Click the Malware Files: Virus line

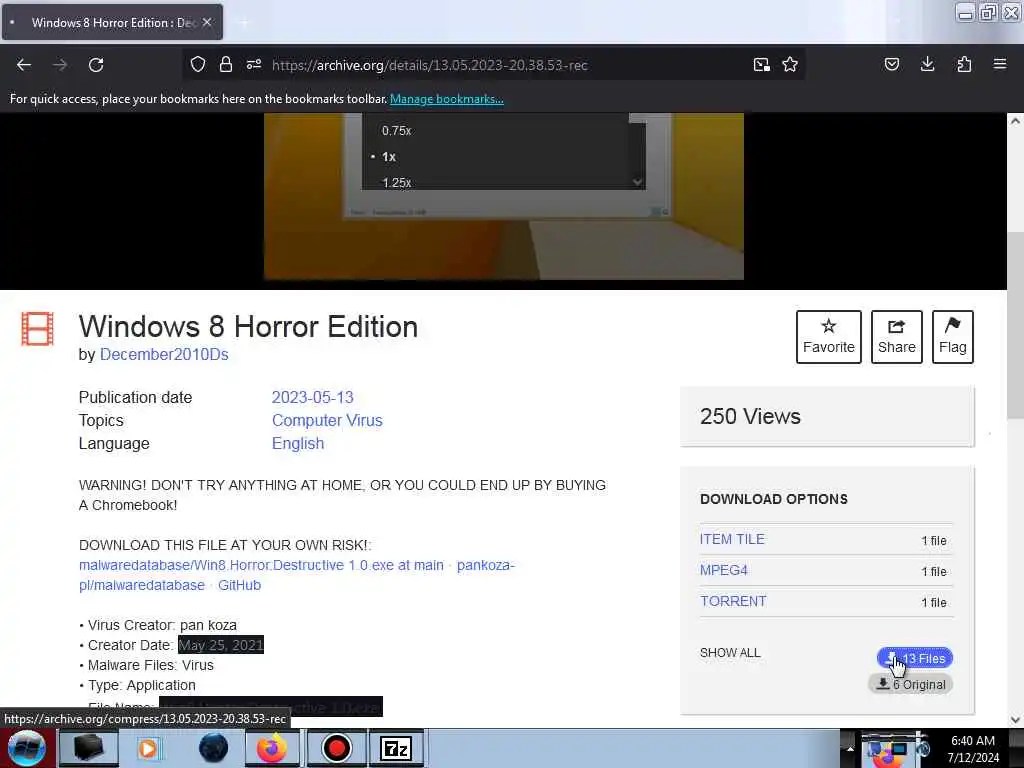[146, 665]
